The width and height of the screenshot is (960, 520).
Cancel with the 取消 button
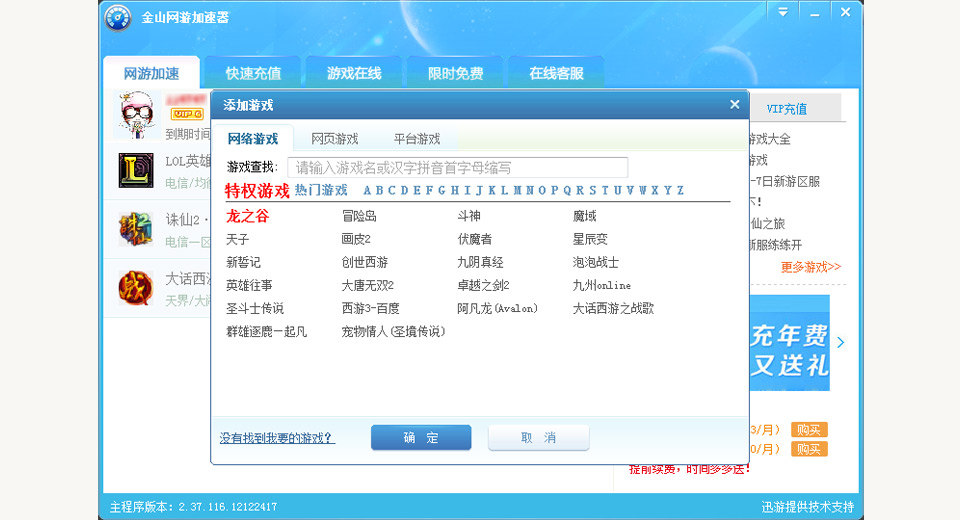pyautogui.click(x=539, y=437)
